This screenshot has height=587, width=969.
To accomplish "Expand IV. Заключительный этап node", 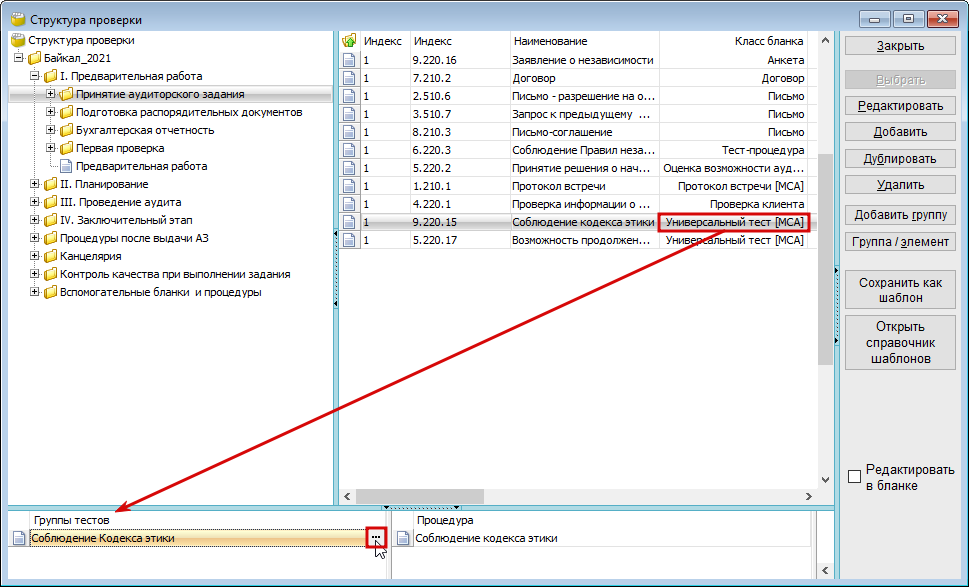I will click(x=35, y=220).
